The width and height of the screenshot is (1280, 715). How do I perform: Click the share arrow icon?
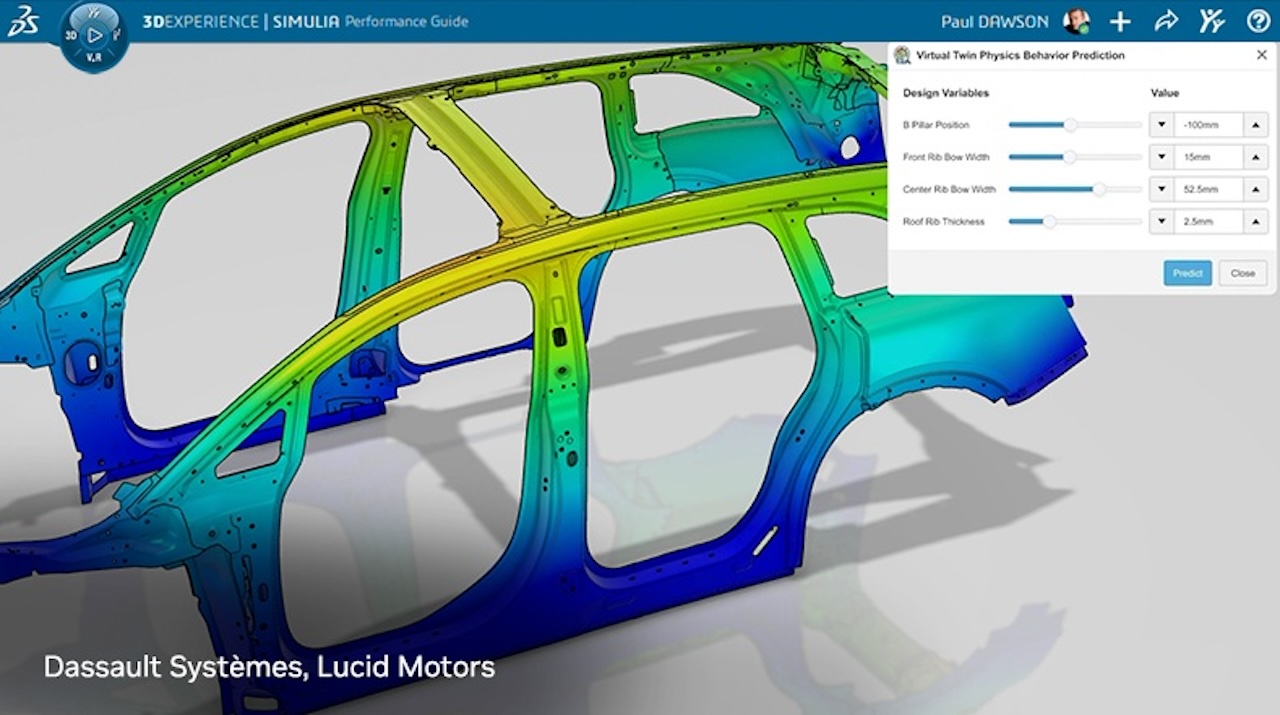[1166, 21]
